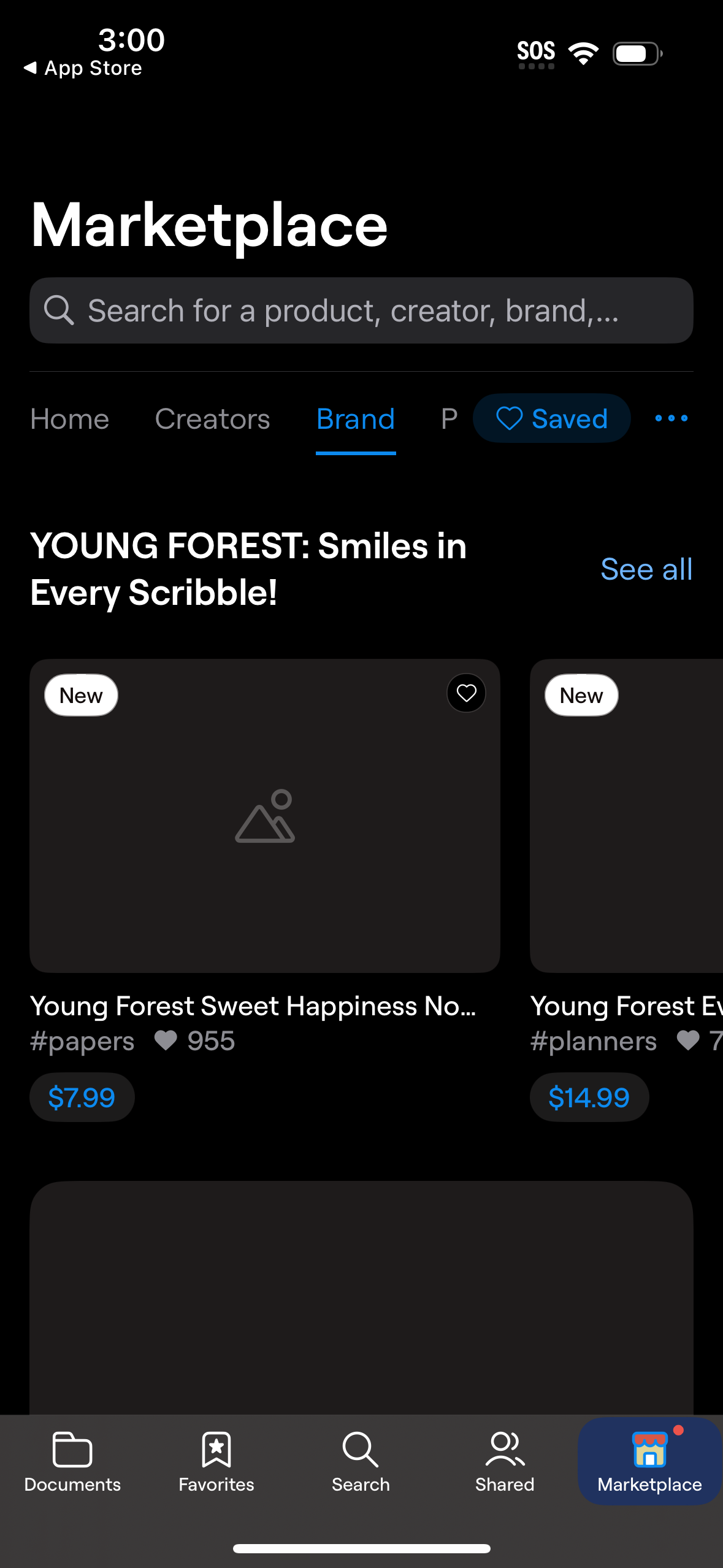The width and height of the screenshot is (723, 1568).
Task: Switch to the Home tab
Action: [x=70, y=420]
